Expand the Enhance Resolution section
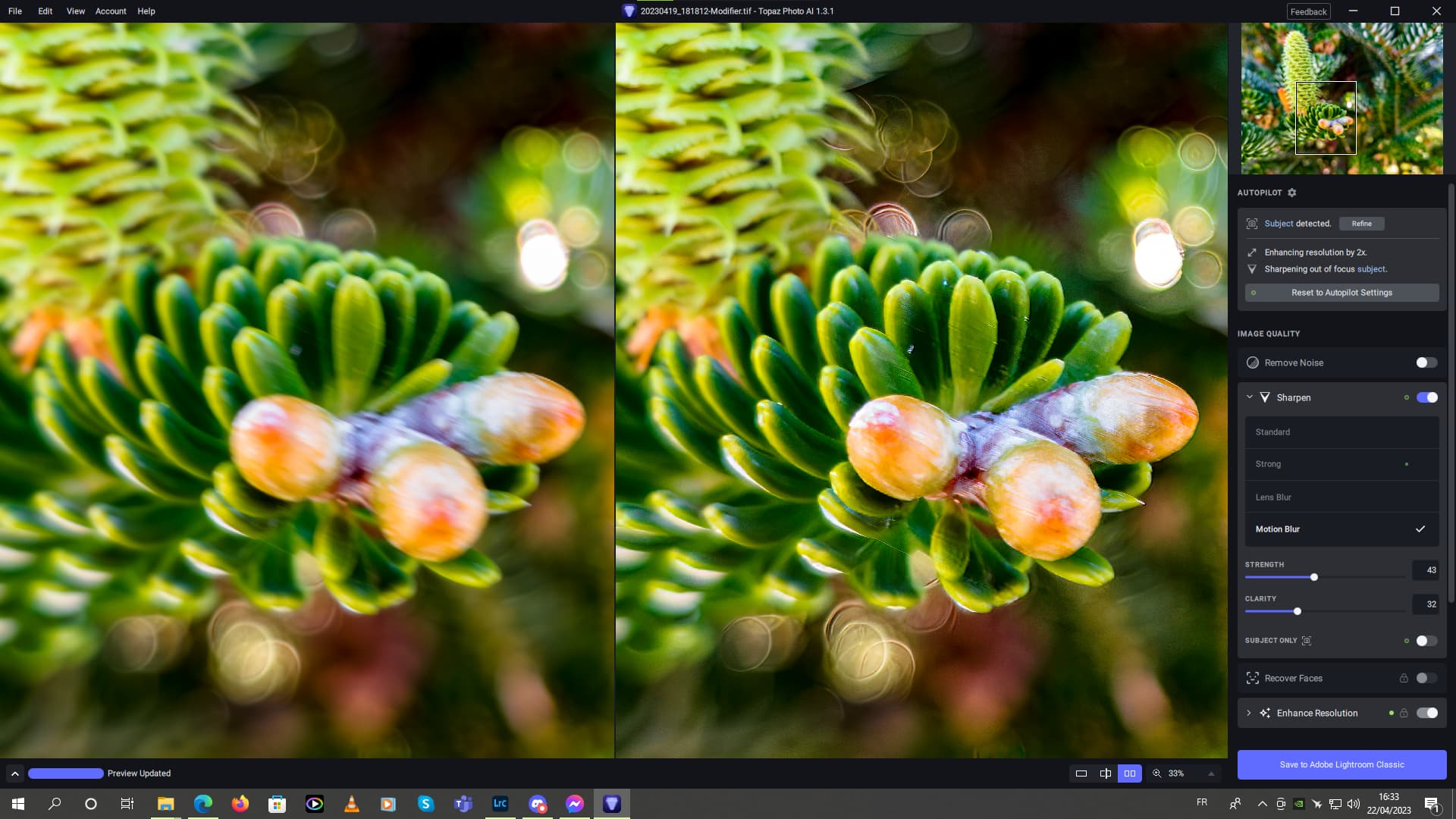Viewport: 1456px width, 819px height. click(1249, 713)
